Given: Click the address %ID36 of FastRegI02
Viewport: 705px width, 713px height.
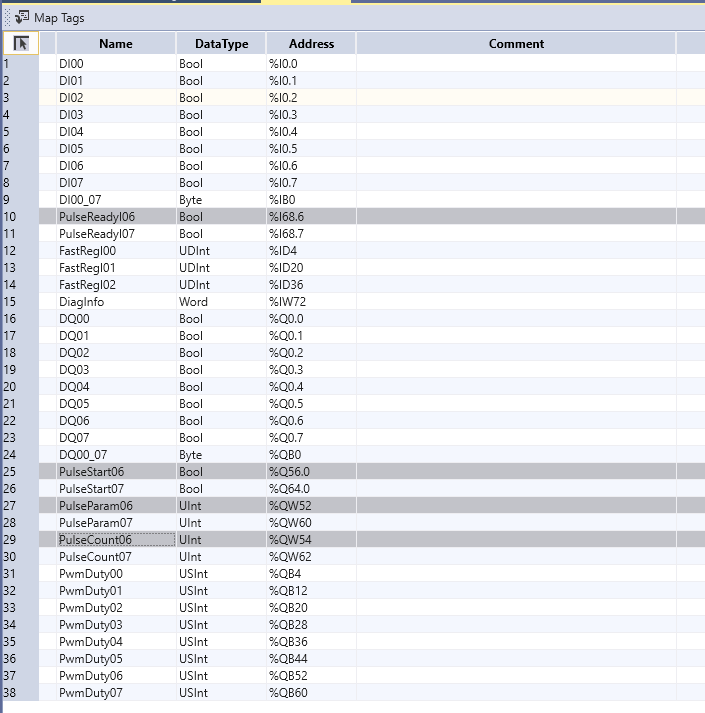Looking at the screenshot, I should pos(311,285).
